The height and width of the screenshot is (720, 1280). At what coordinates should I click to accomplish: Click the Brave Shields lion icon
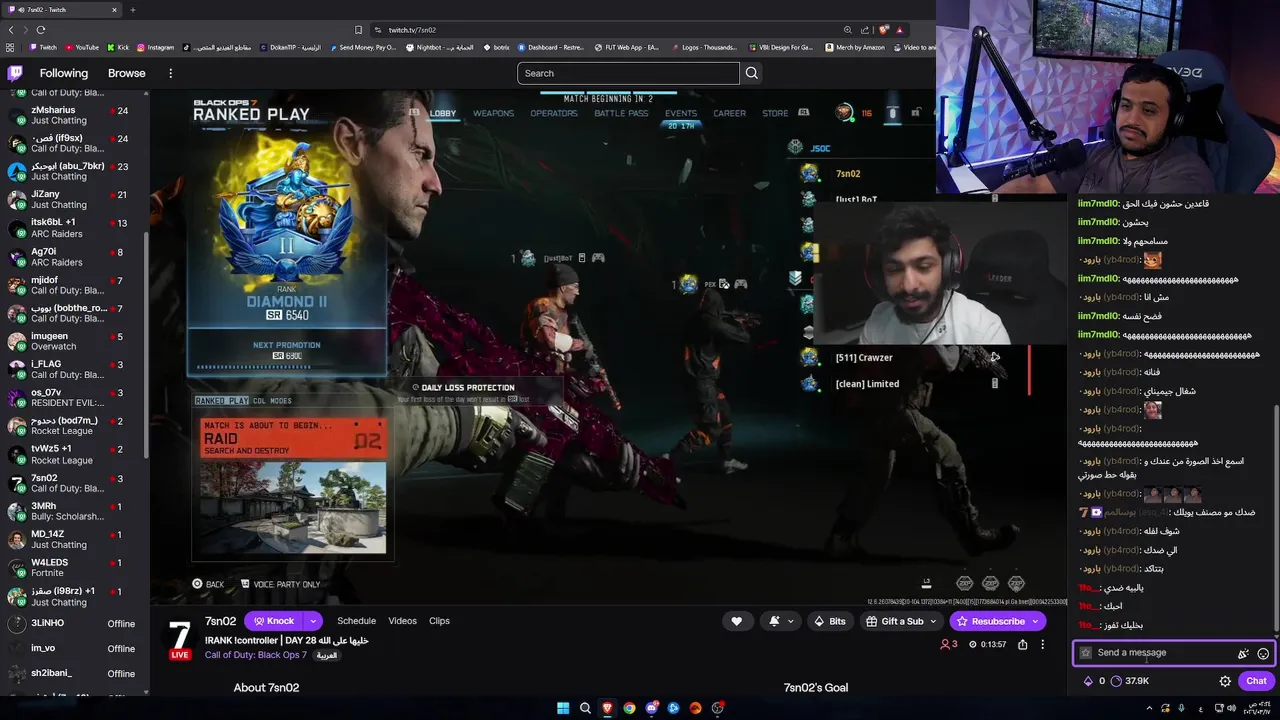click(x=884, y=30)
